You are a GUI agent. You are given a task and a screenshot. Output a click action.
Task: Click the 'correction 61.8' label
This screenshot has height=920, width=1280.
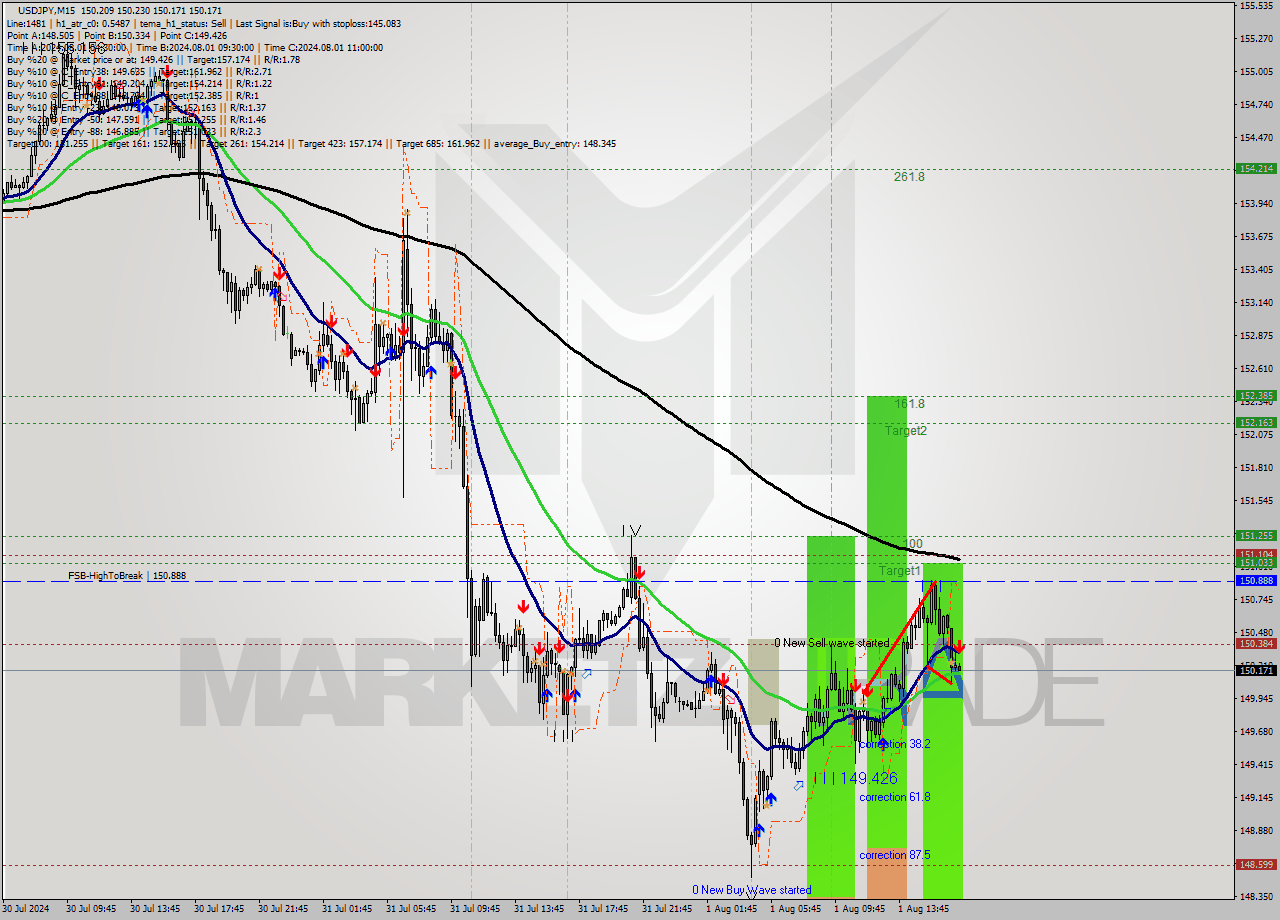[x=894, y=797]
